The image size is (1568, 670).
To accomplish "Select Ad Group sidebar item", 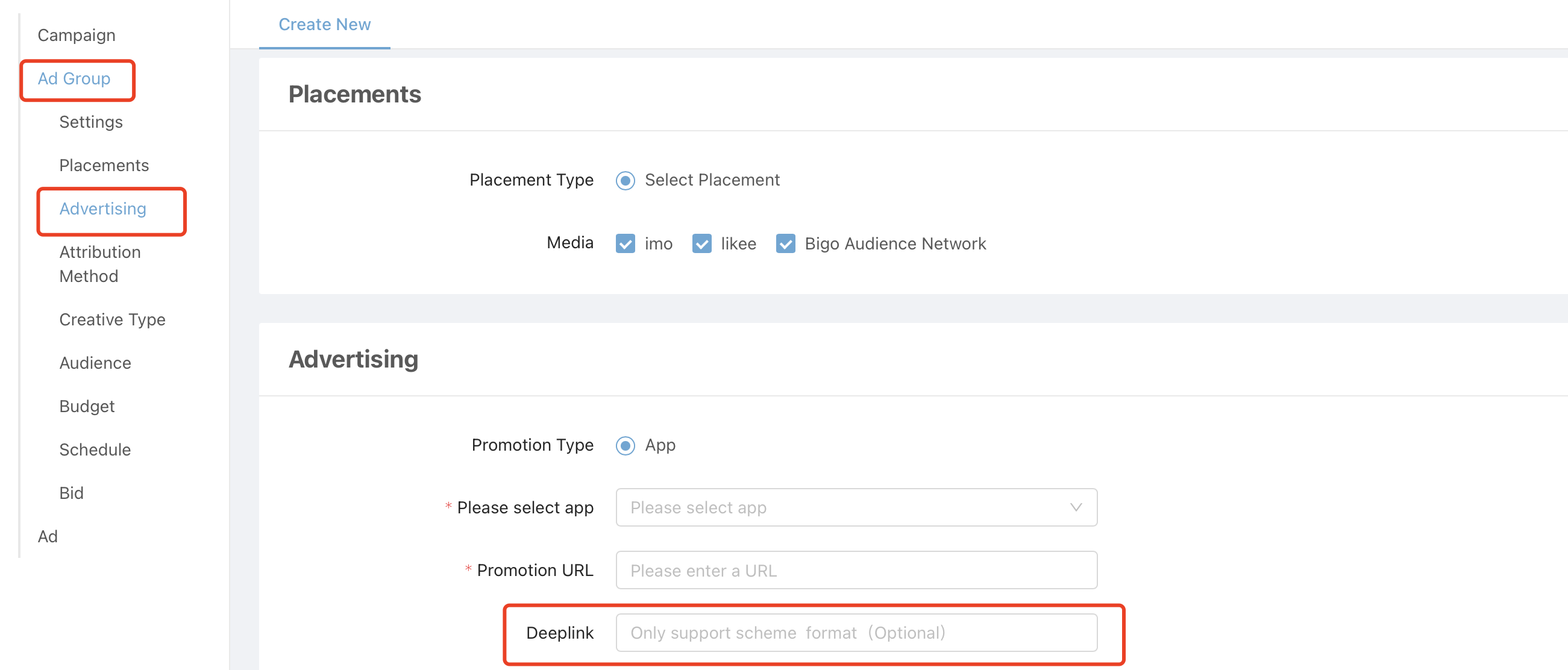I will tap(74, 78).
